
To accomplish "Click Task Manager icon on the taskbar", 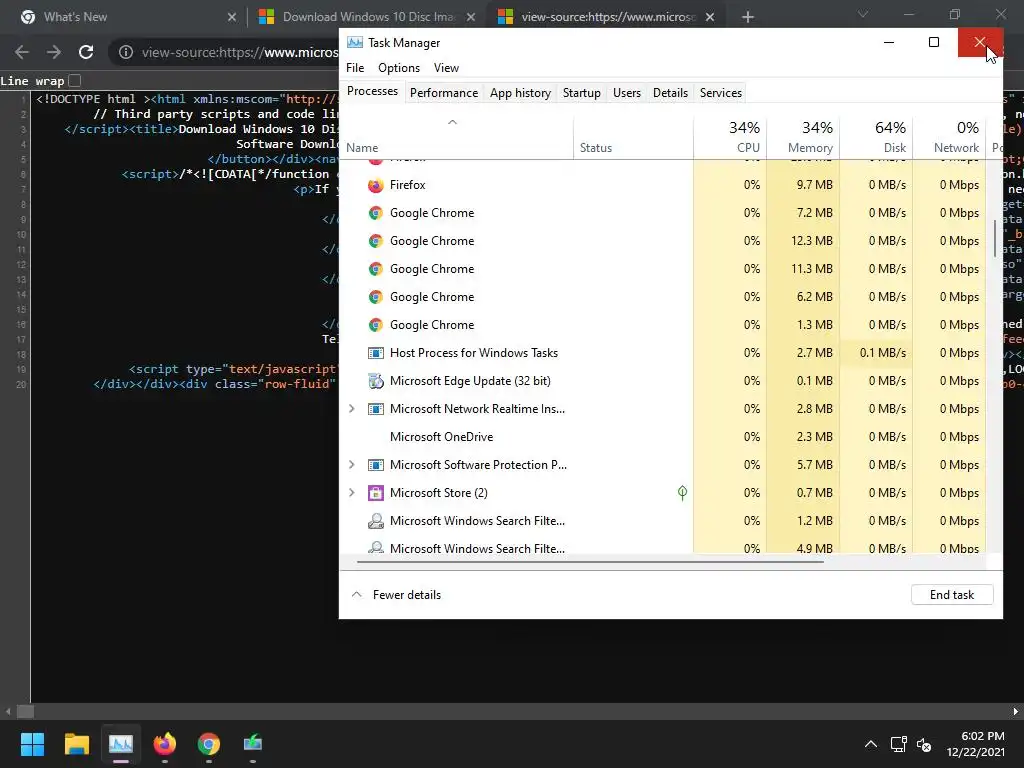I will pyautogui.click(x=121, y=743).
